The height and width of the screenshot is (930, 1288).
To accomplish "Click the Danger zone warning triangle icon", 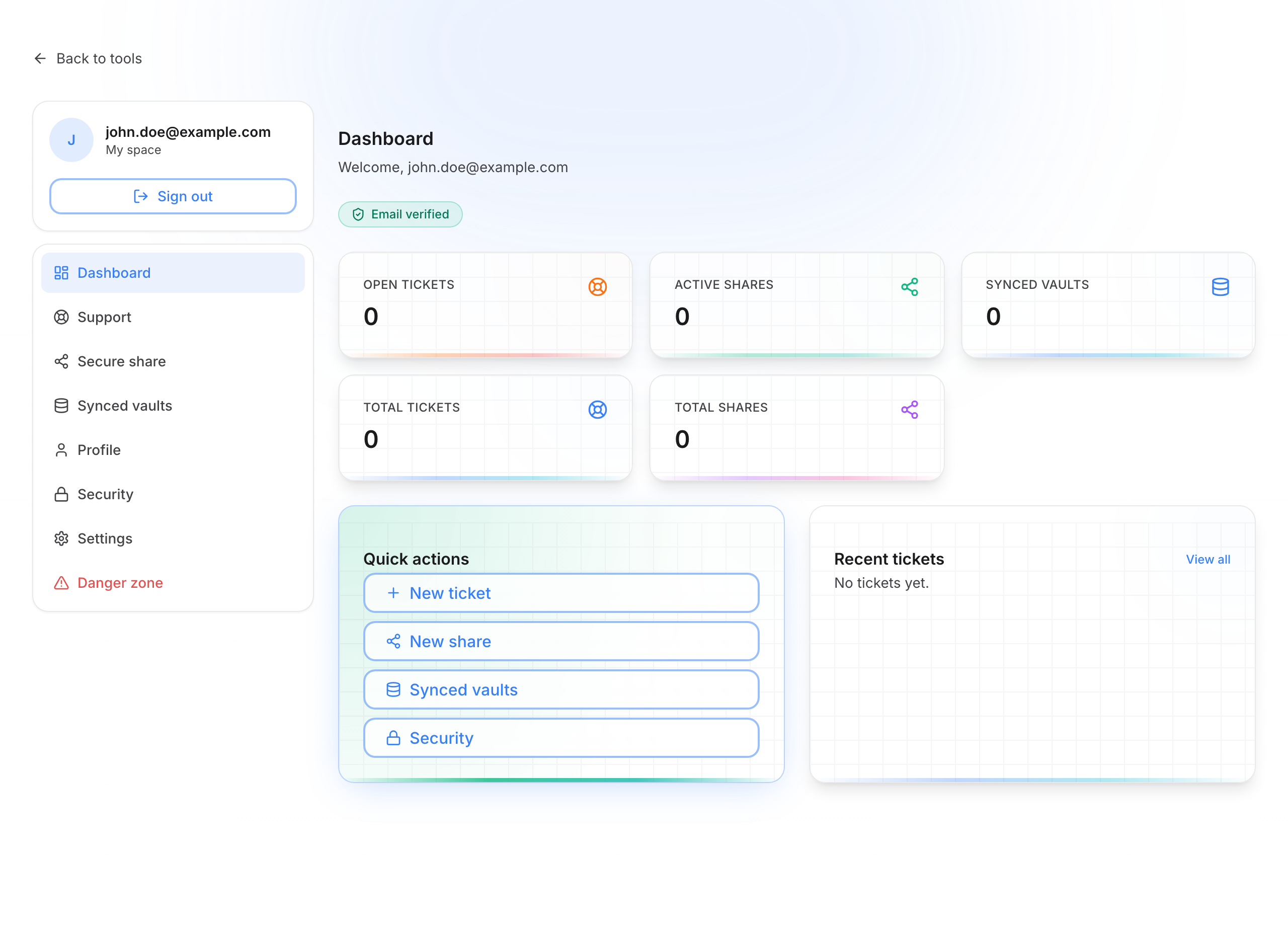I will (x=61, y=583).
